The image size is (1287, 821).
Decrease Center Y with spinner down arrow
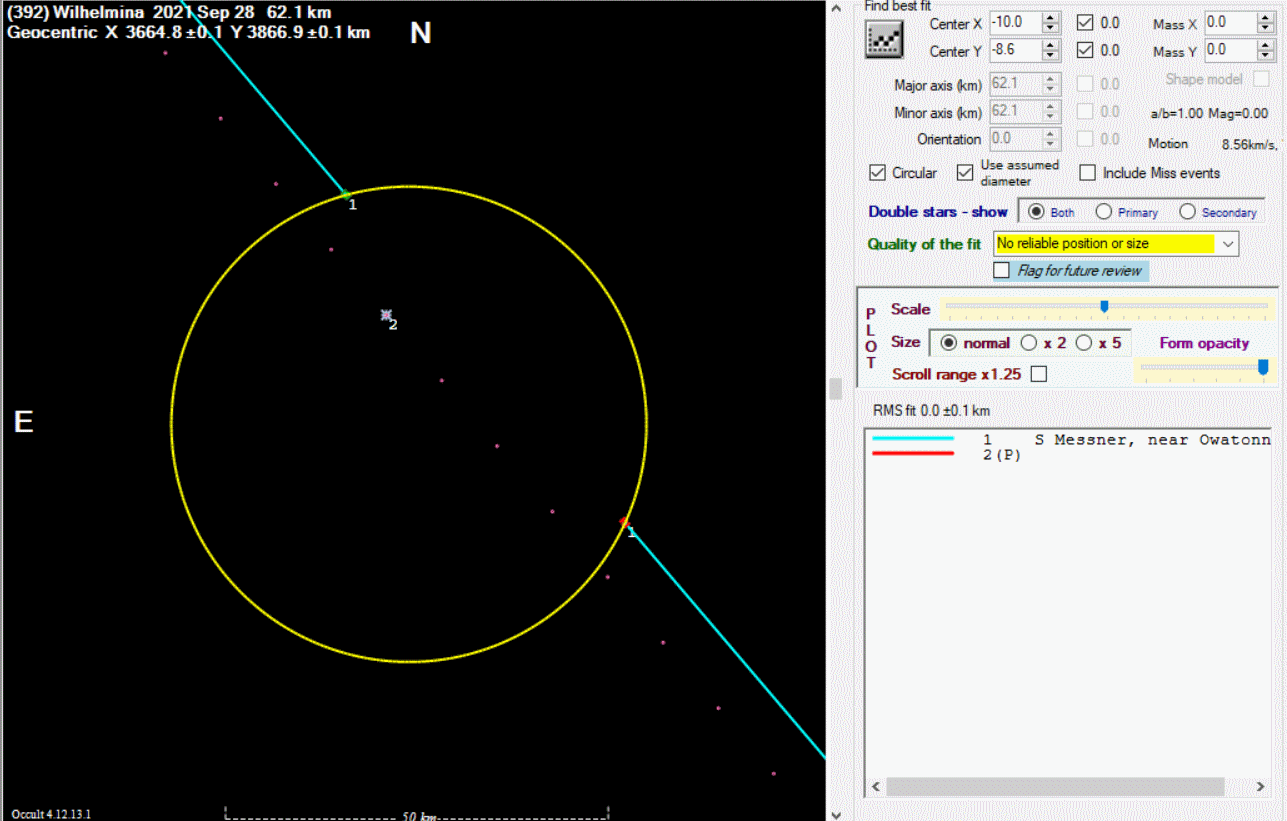(1050, 55)
